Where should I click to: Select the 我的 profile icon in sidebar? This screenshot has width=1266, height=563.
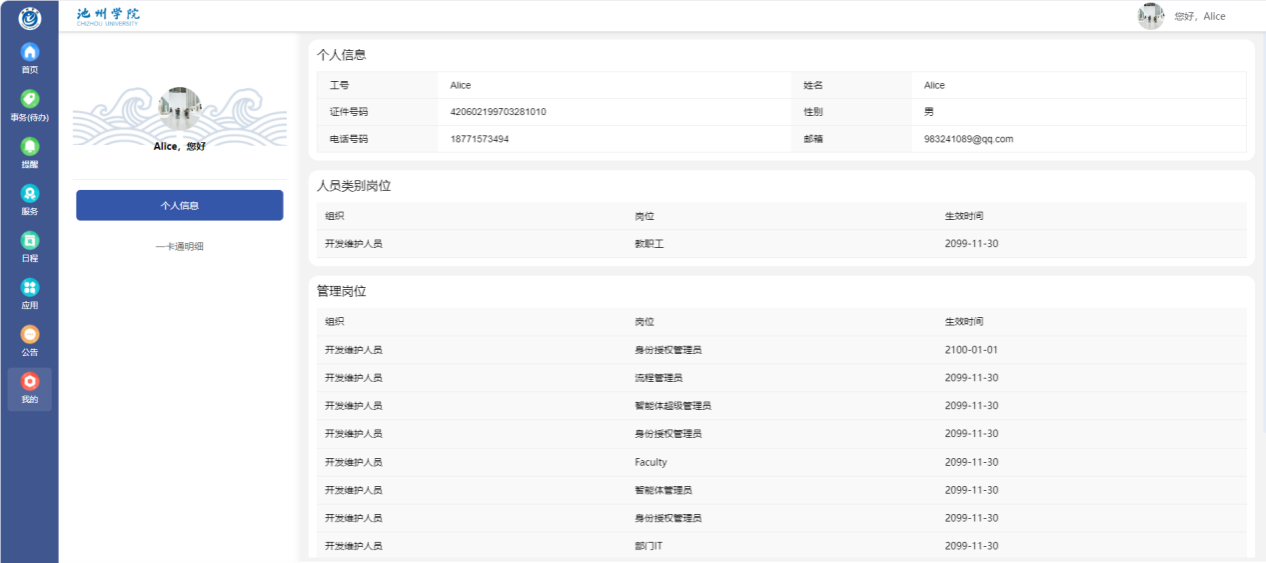tap(30, 382)
